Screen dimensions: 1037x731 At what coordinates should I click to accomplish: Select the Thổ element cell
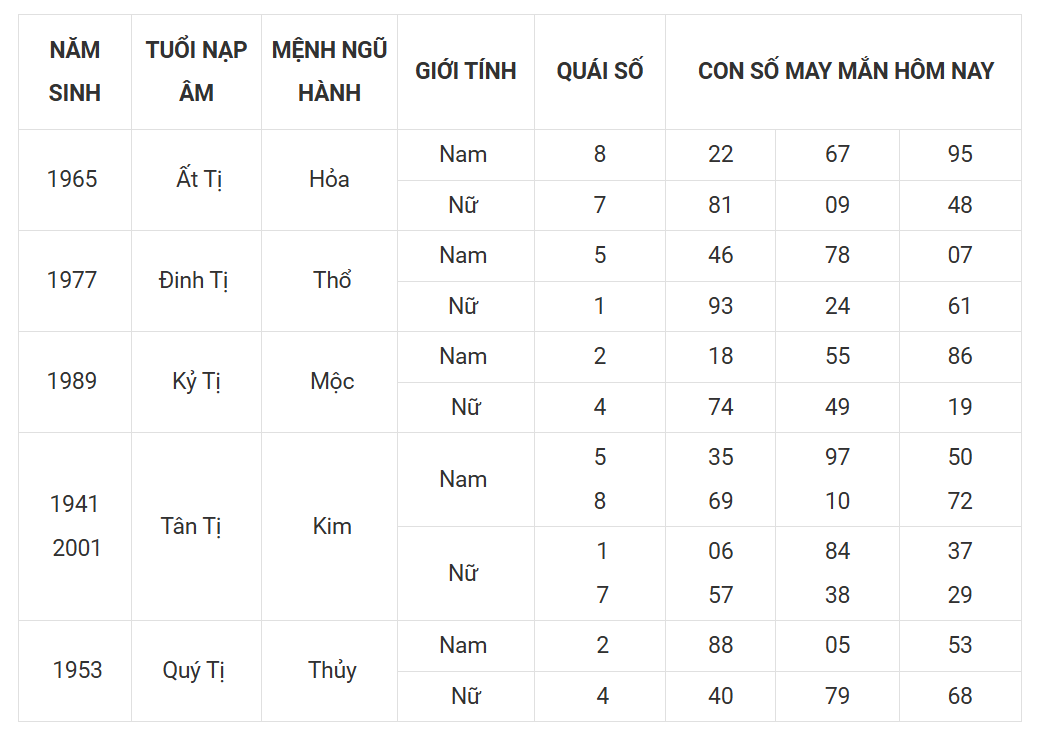click(x=329, y=281)
